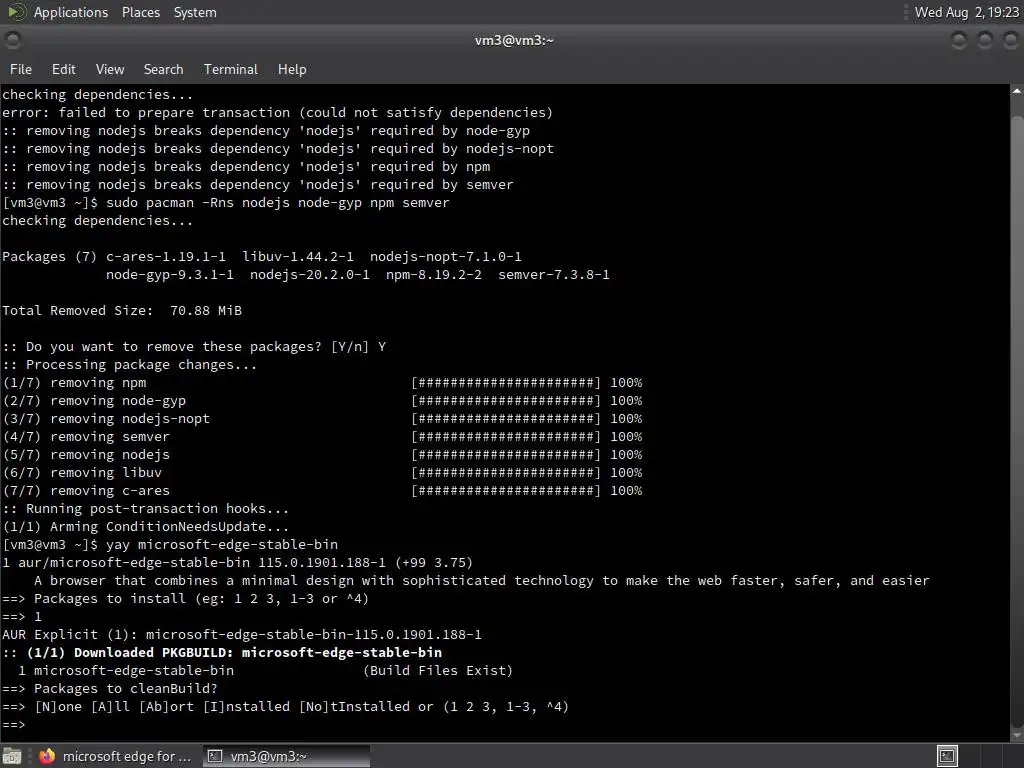Image resolution: width=1024 pixels, height=768 pixels.
Task: Click the scrollbar up arrow in terminal
Action: click(1017, 91)
